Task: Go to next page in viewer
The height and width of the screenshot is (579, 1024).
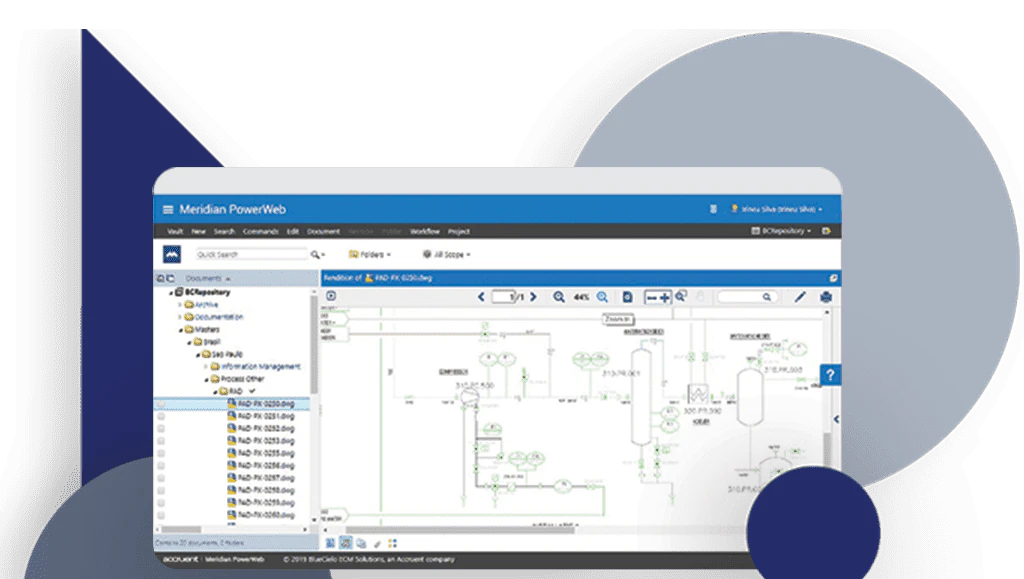Action: pyautogui.click(x=534, y=297)
